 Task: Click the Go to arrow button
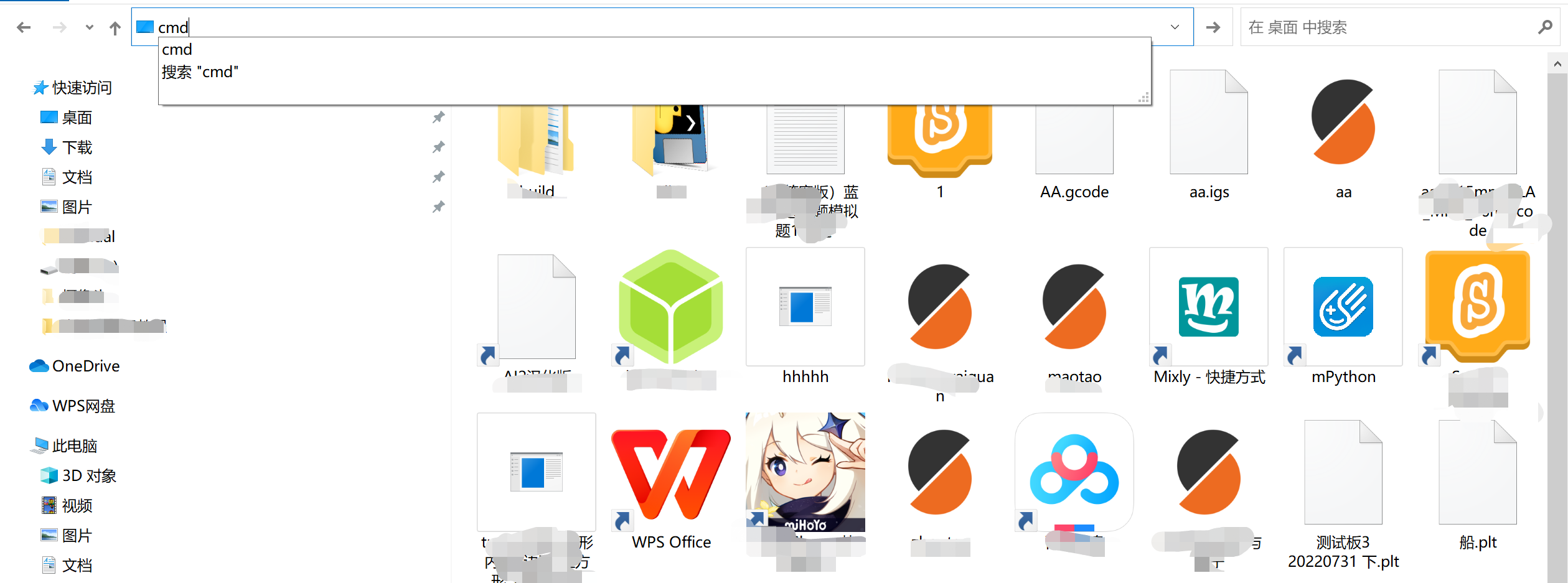tap(1213, 27)
